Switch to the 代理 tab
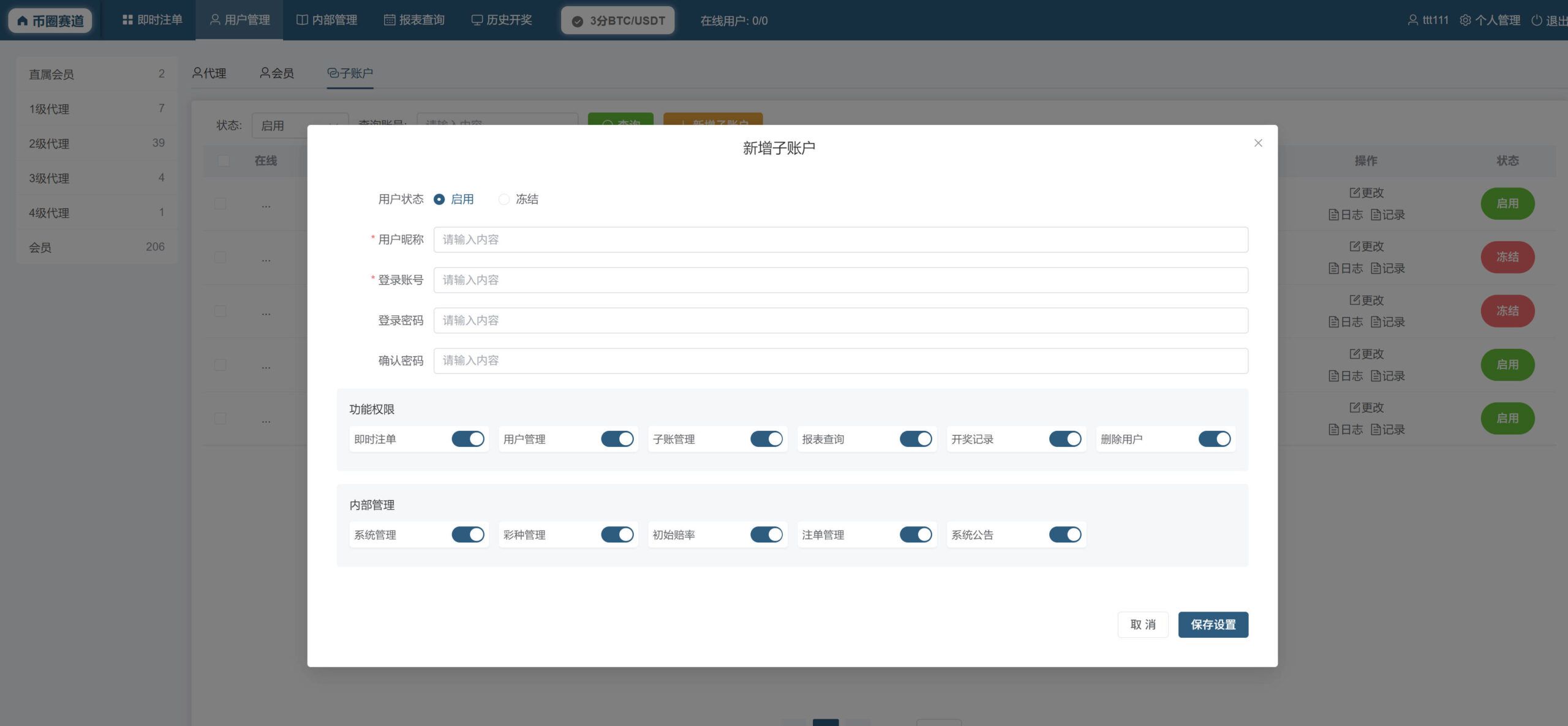The width and height of the screenshot is (1568, 726). 209,73
